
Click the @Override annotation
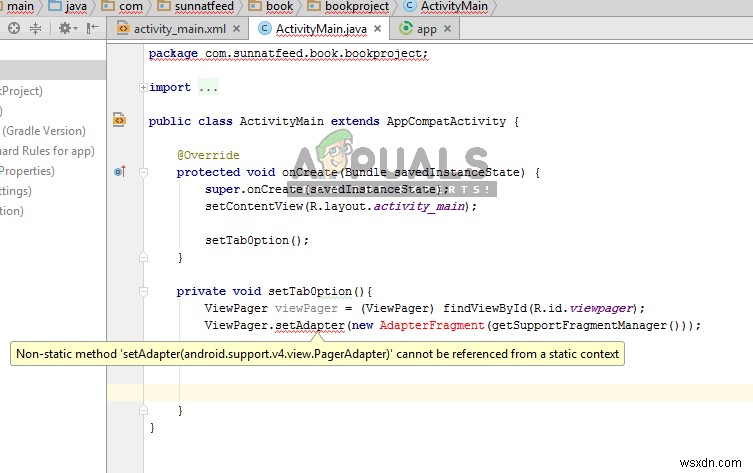[x=208, y=155]
